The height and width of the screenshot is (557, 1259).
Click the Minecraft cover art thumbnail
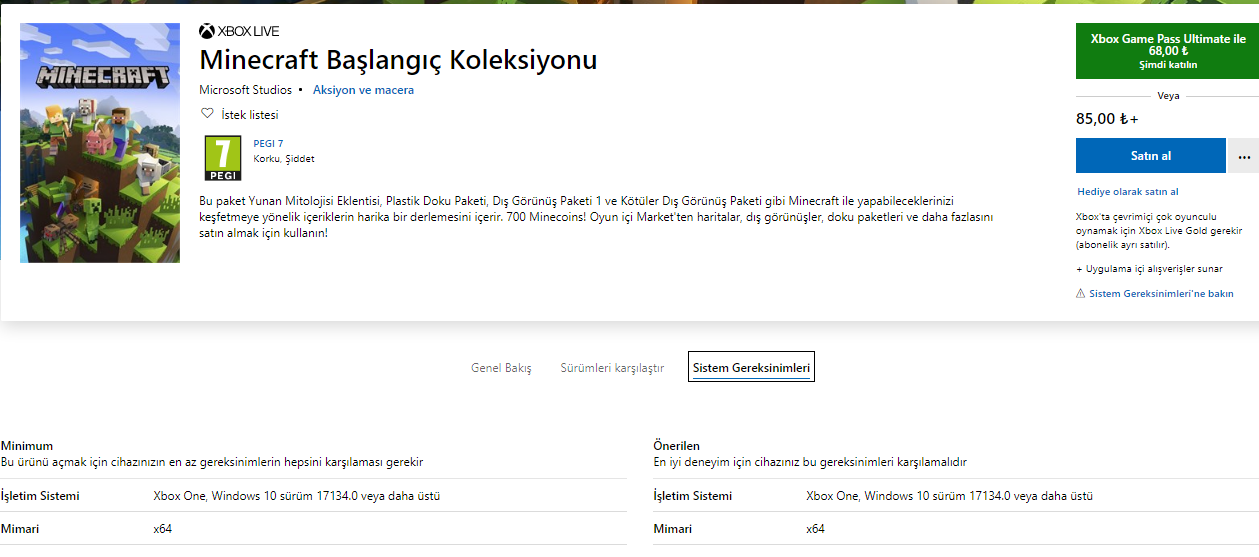click(100, 141)
